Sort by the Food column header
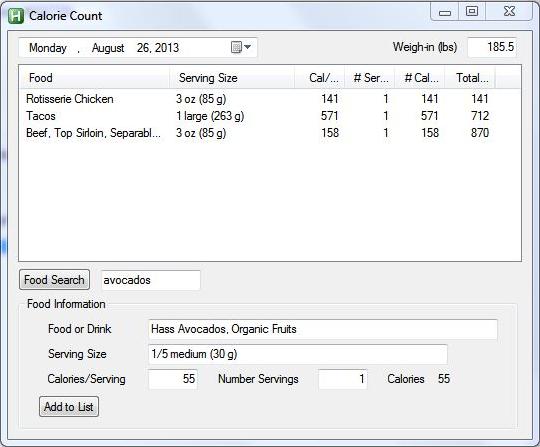Screen dimensions: 540x447 (94, 78)
